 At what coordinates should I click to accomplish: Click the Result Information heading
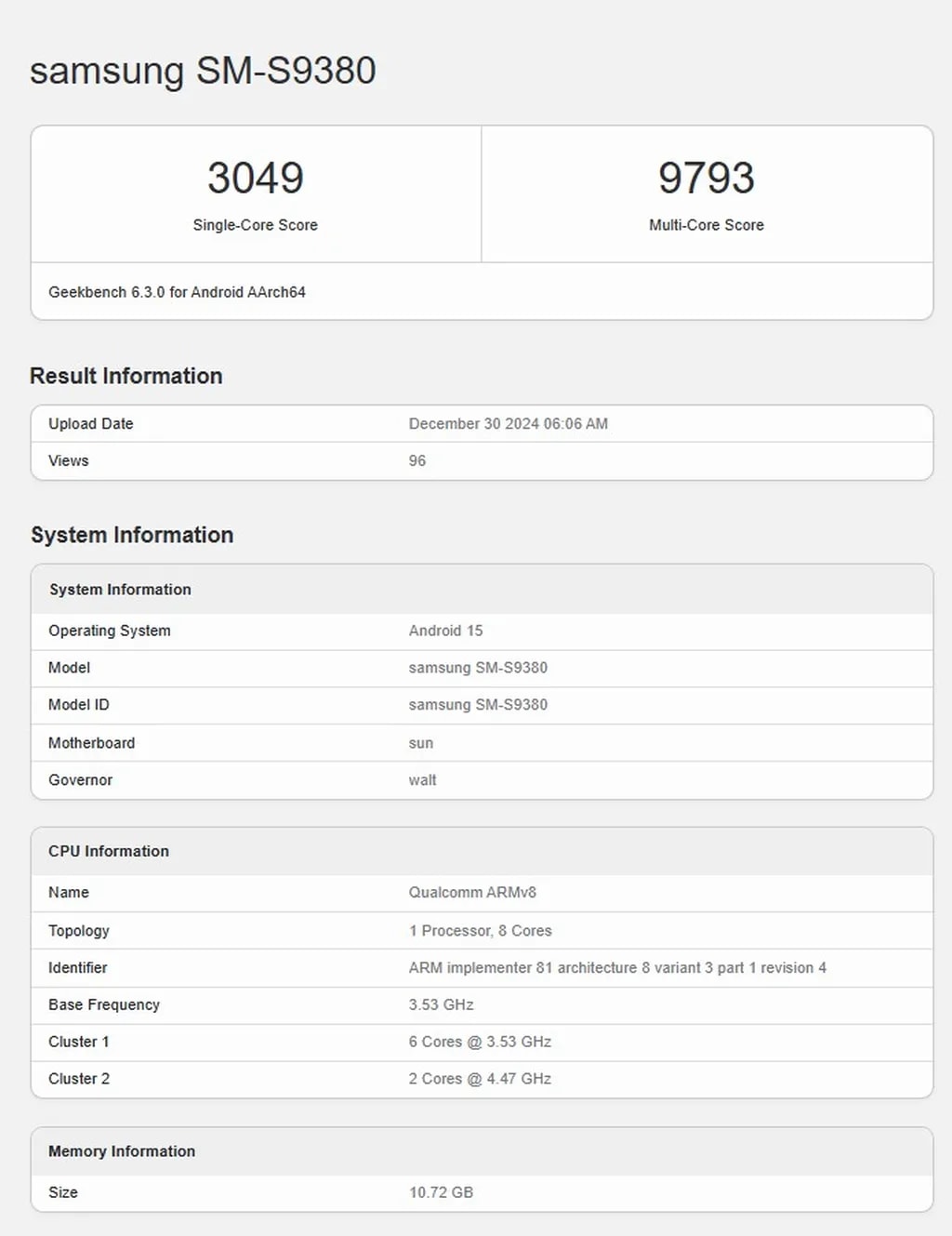[126, 376]
